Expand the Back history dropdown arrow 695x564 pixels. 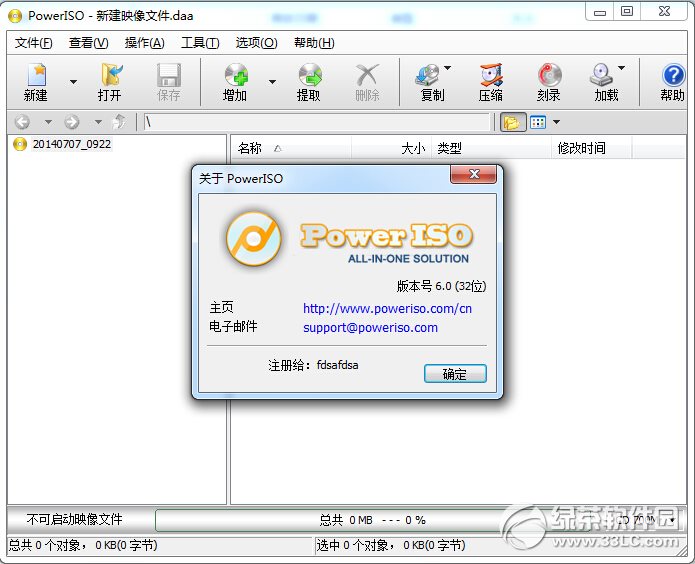(48, 121)
